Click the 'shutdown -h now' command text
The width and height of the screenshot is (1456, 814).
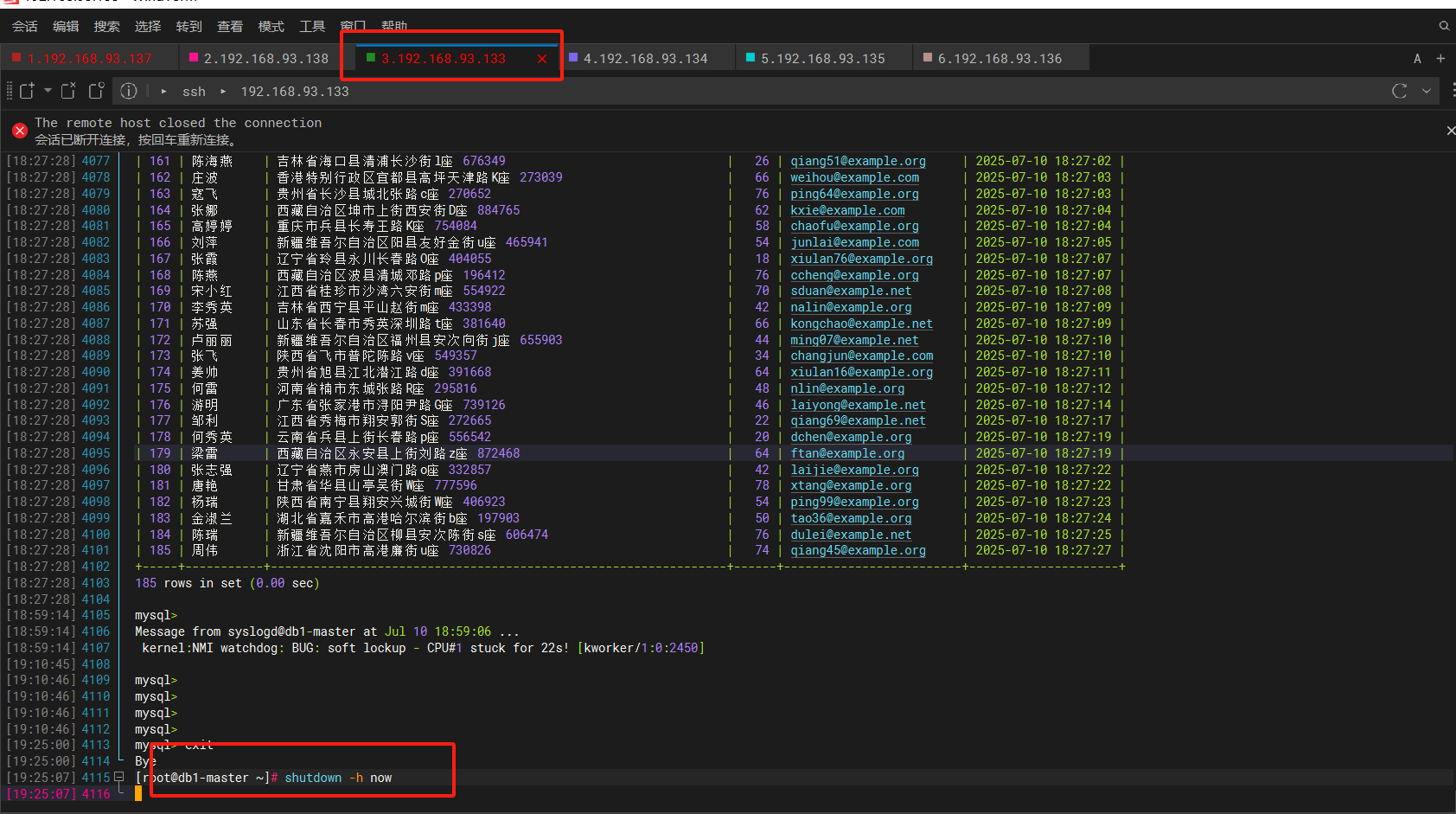pos(338,778)
